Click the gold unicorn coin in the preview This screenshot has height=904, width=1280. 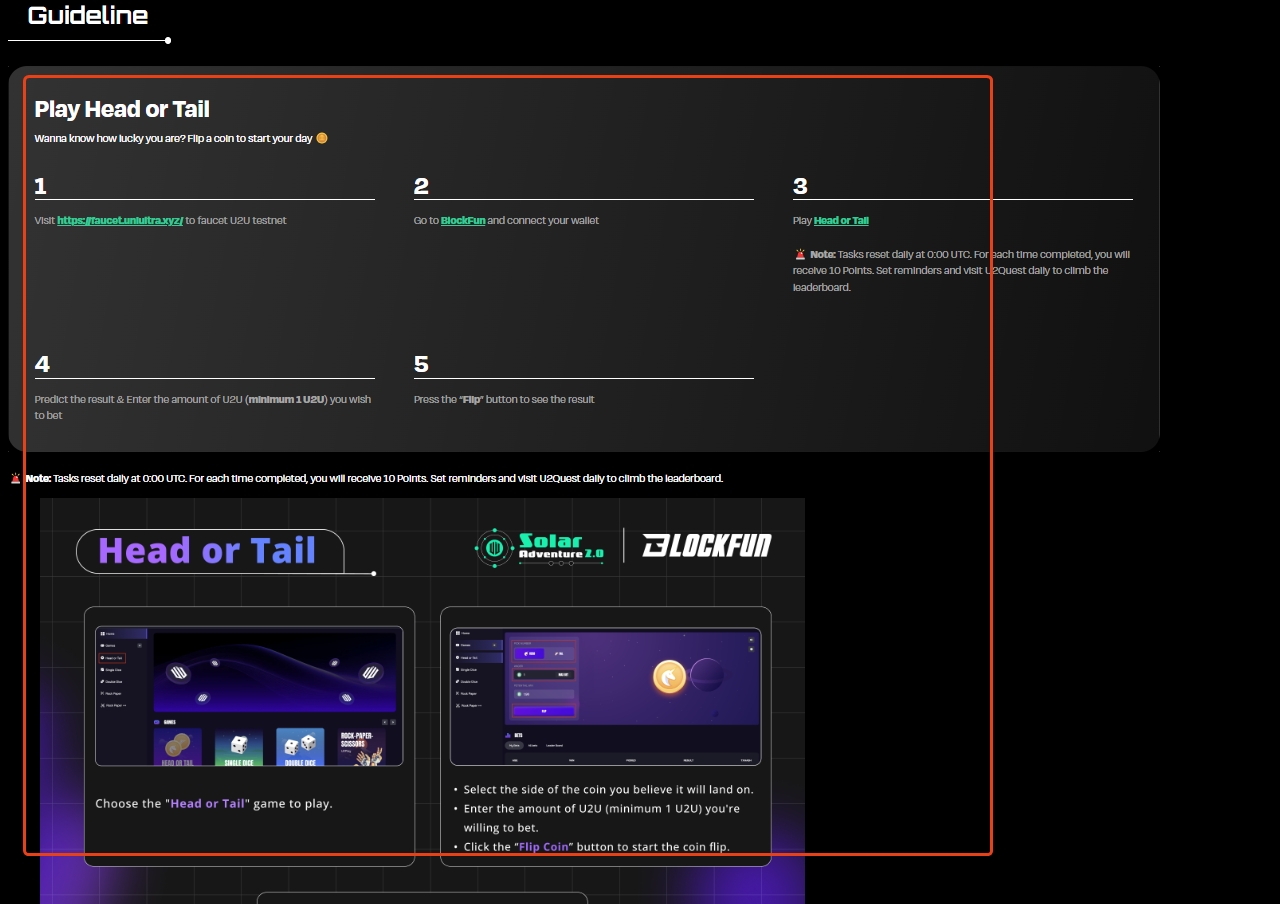point(670,677)
